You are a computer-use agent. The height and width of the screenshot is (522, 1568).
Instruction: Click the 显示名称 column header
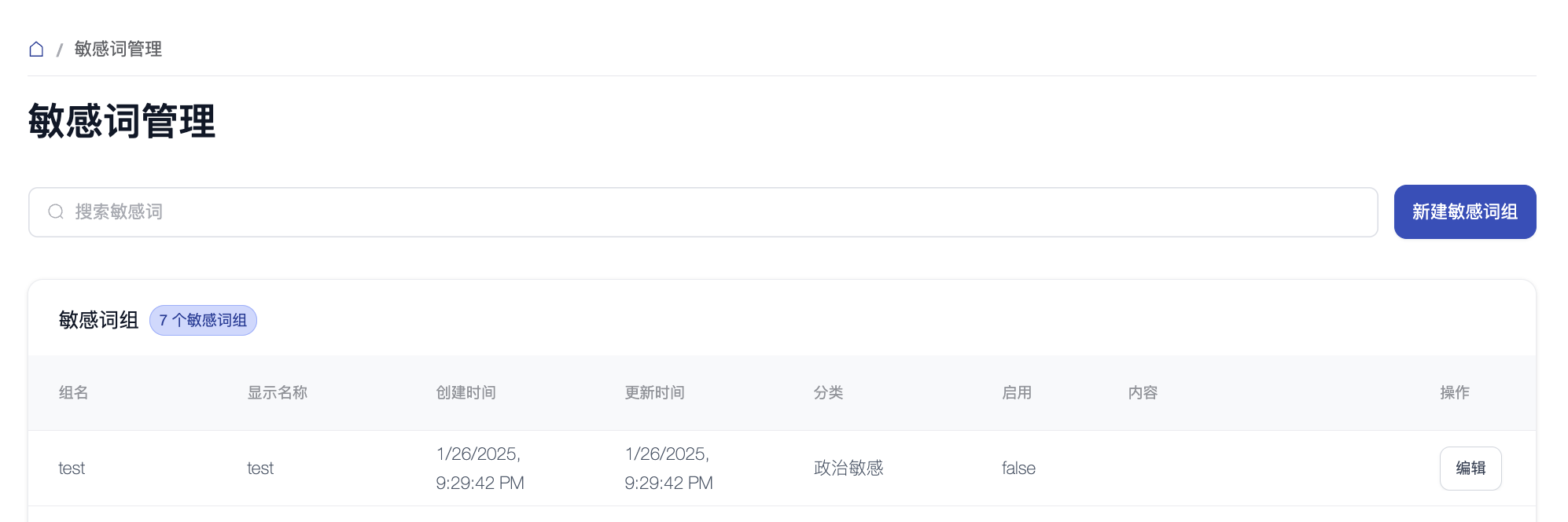278,393
